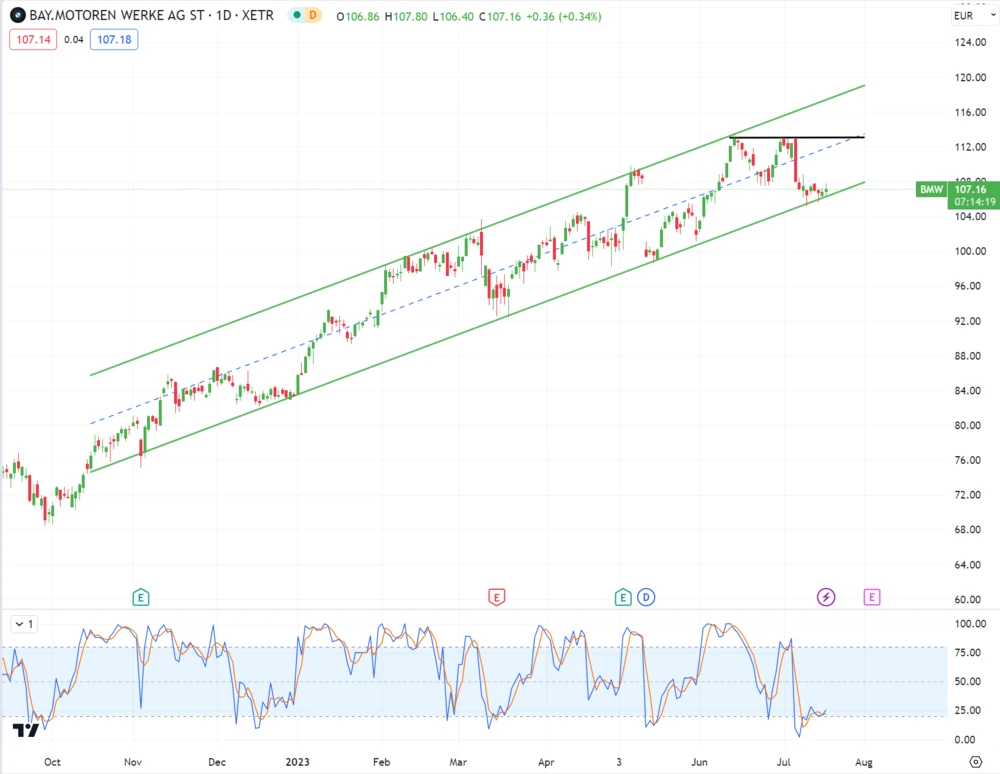Click the blue dividend D marker
The width and height of the screenshot is (1000, 774).
coord(646,597)
